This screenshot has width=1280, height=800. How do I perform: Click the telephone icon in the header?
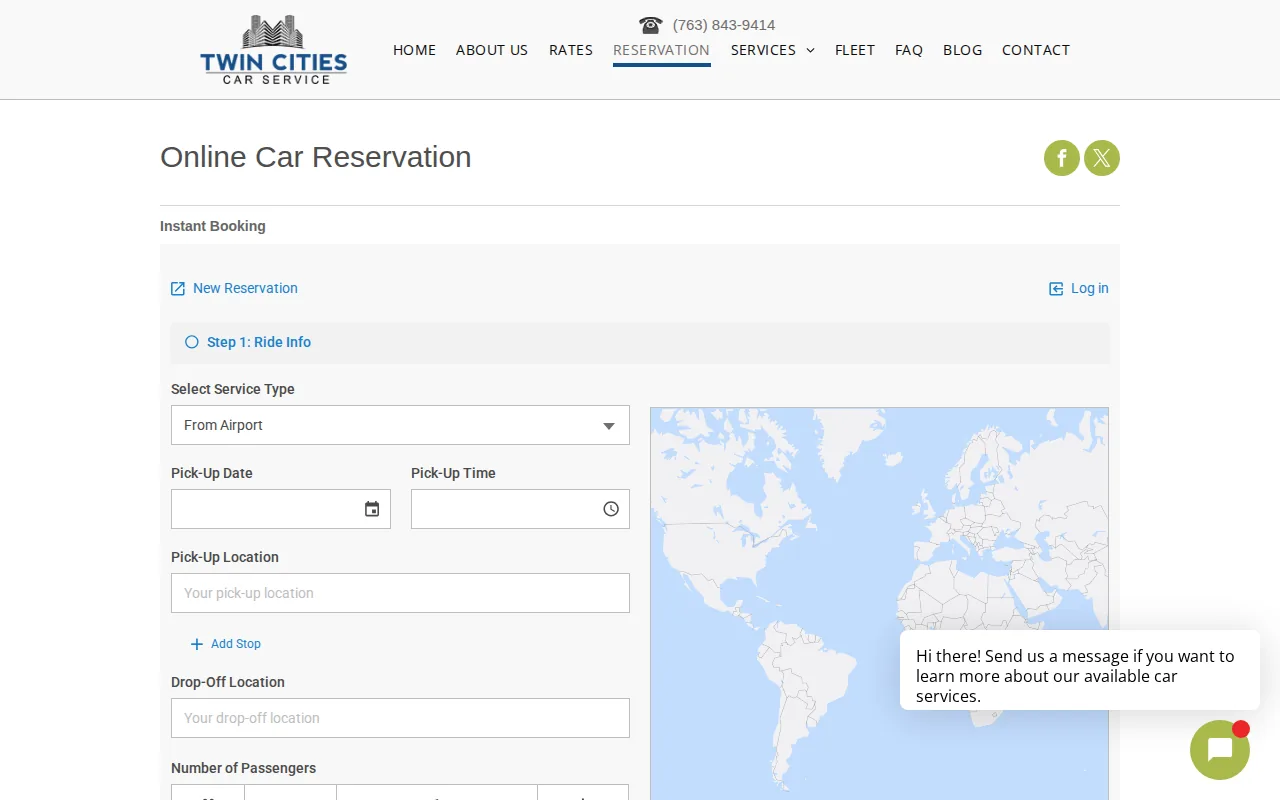(650, 25)
